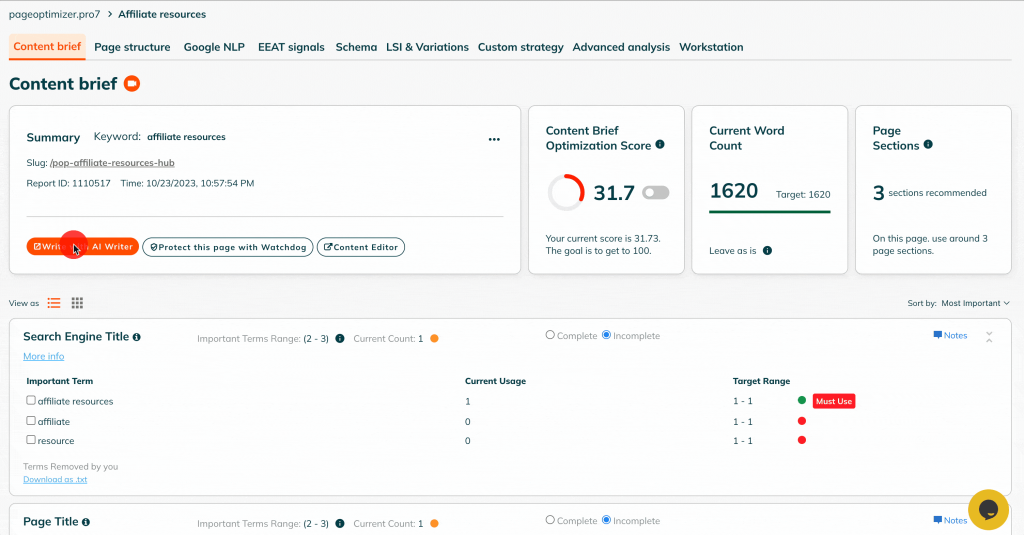Open the Schema tab
This screenshot has height=535, width=1024.
(x=356, y=47)
